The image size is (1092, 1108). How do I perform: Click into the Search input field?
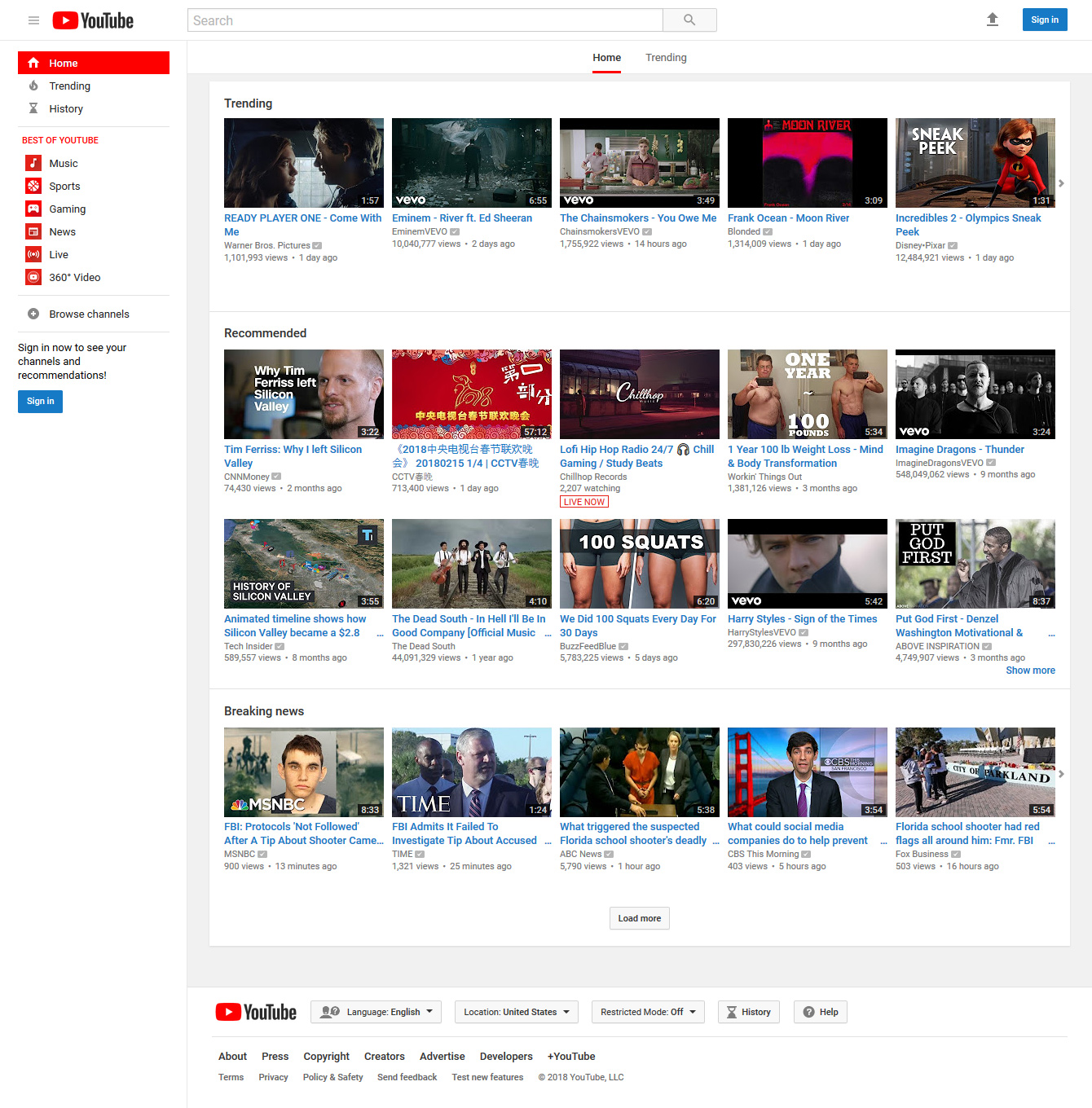pyautogui.click(x=425, y=20)
